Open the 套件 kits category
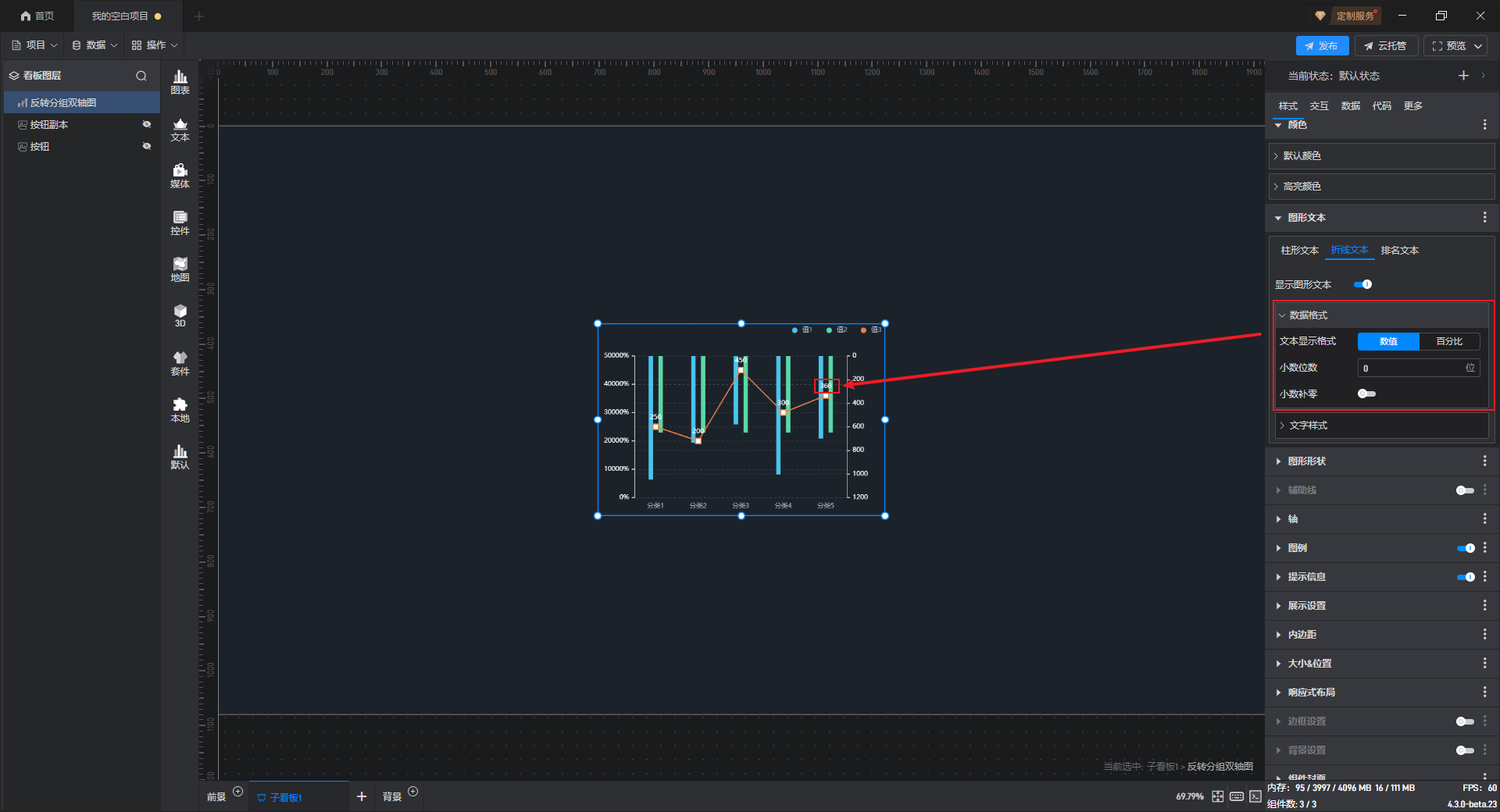Viewport: 1500px width, 812px height. (180, 363)
